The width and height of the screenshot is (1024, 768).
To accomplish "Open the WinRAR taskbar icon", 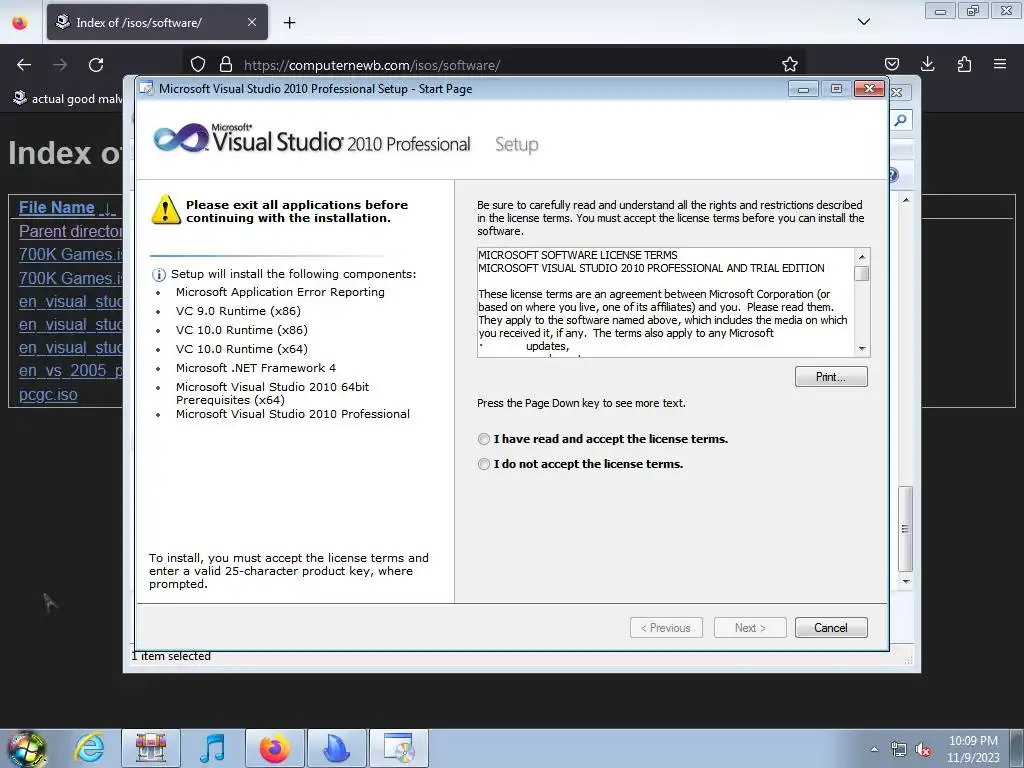I will (151, 749).
